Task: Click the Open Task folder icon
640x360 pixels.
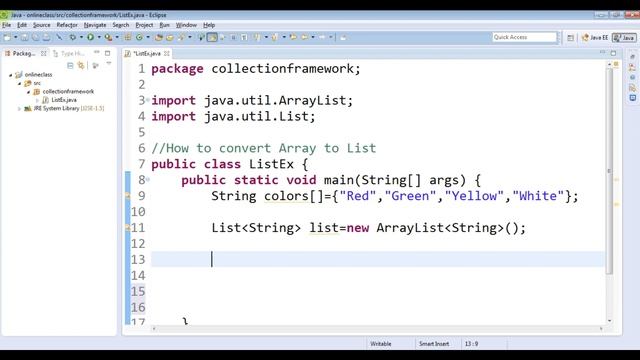Action: pos(170,37)
